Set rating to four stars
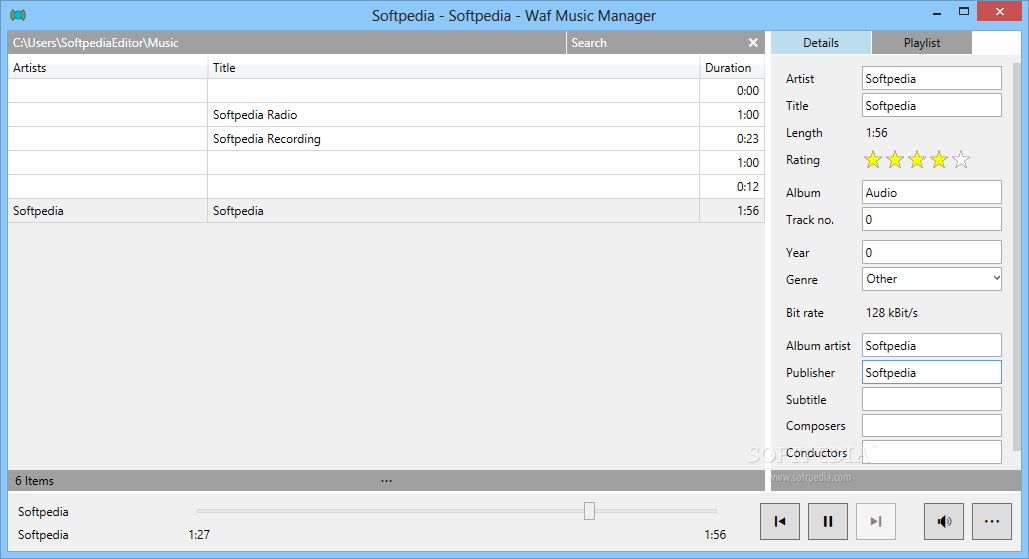1029x559 pixels. tap(939, 159)
